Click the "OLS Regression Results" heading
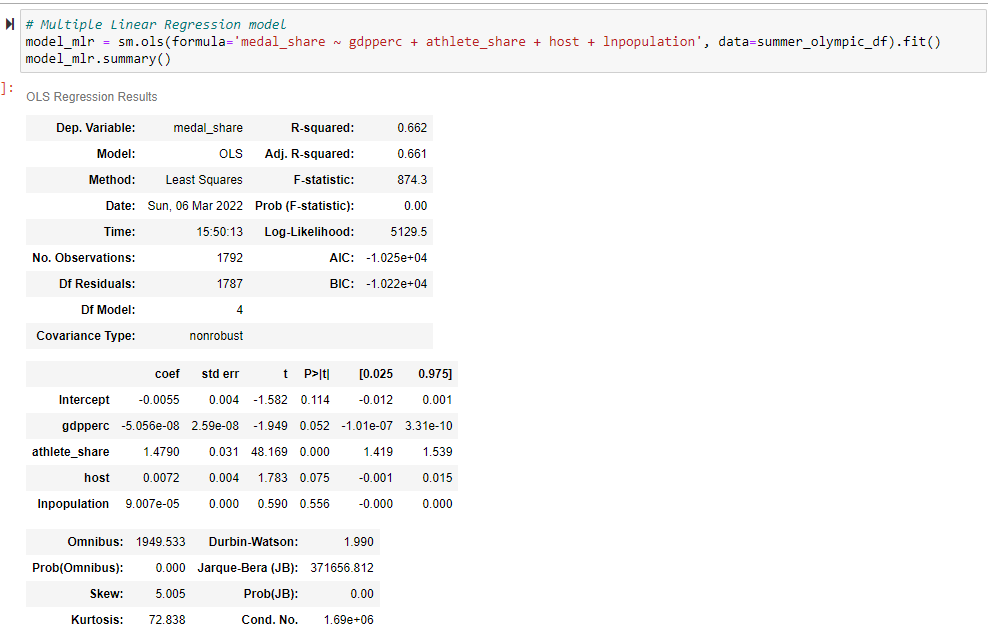Image resolution: width=988 pixels, height=632 pixels. (x=92, y=97)
